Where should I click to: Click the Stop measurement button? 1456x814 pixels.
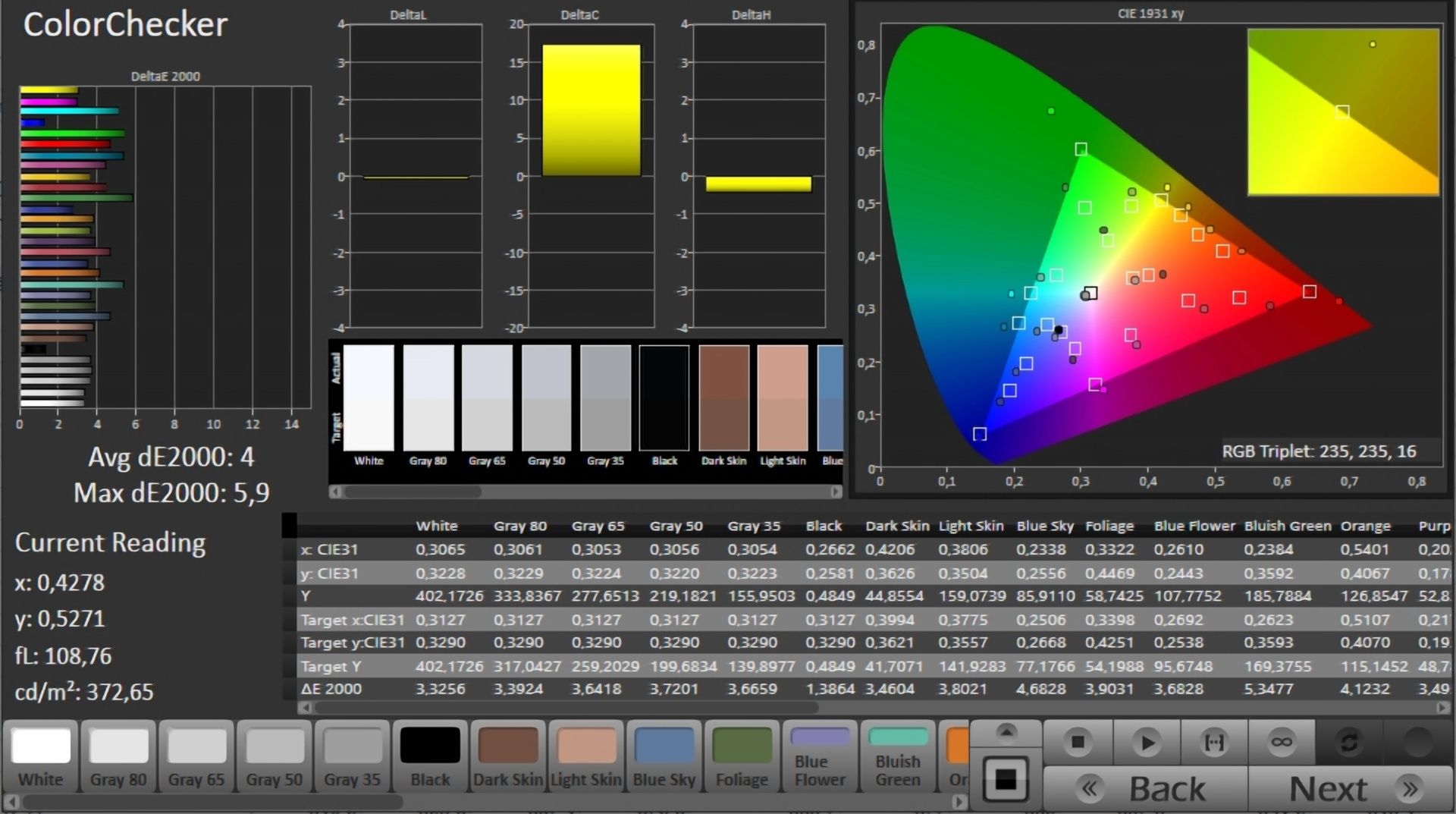pyautogui.click(x=1077, y=742)
